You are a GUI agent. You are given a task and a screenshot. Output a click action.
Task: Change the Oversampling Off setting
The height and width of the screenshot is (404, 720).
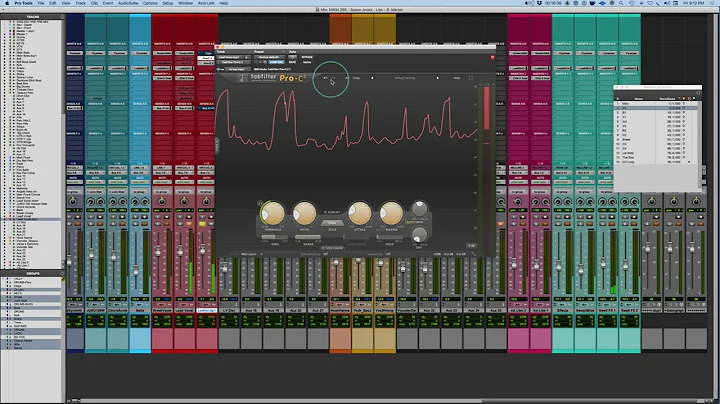tap(325, 254)
